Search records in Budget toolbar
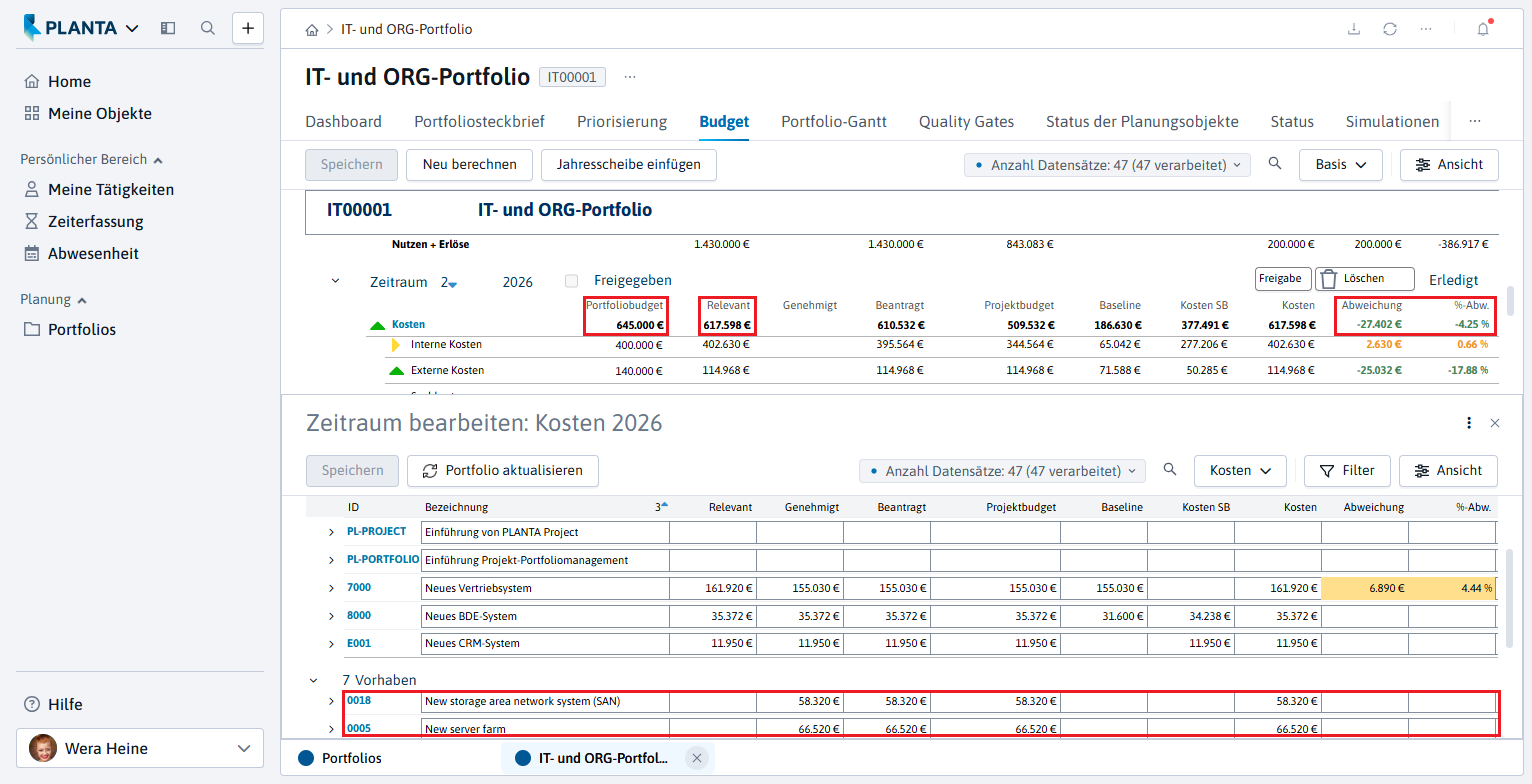 tap(1274, 164)
